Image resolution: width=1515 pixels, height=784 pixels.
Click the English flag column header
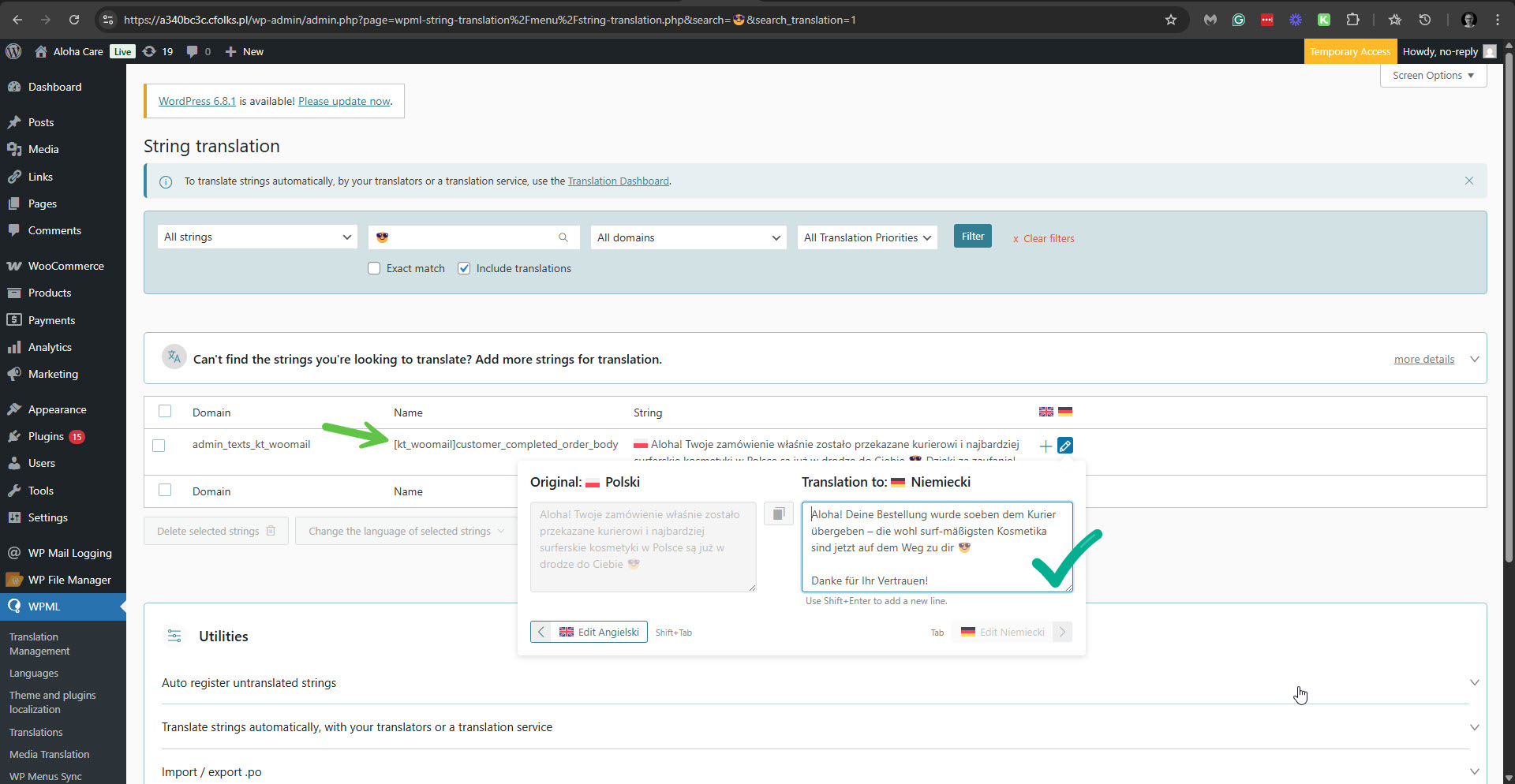click(x=1046, y=412)
